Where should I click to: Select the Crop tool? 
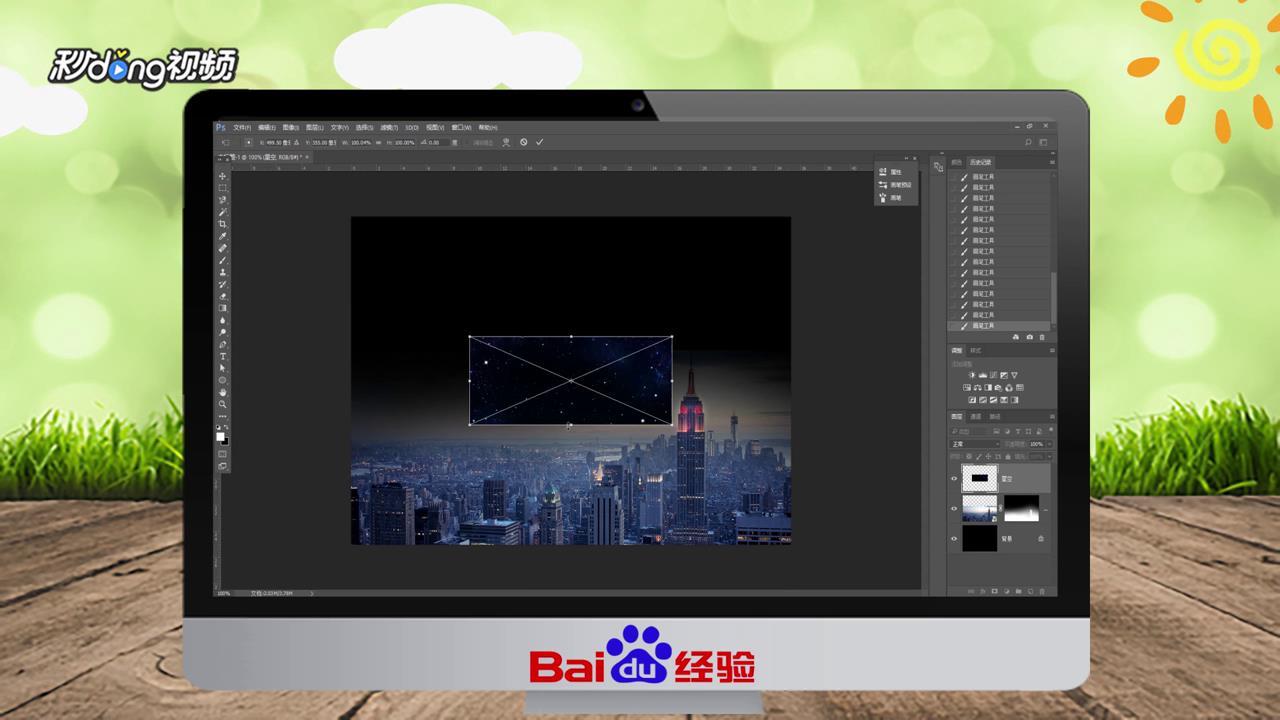(222, 222)
